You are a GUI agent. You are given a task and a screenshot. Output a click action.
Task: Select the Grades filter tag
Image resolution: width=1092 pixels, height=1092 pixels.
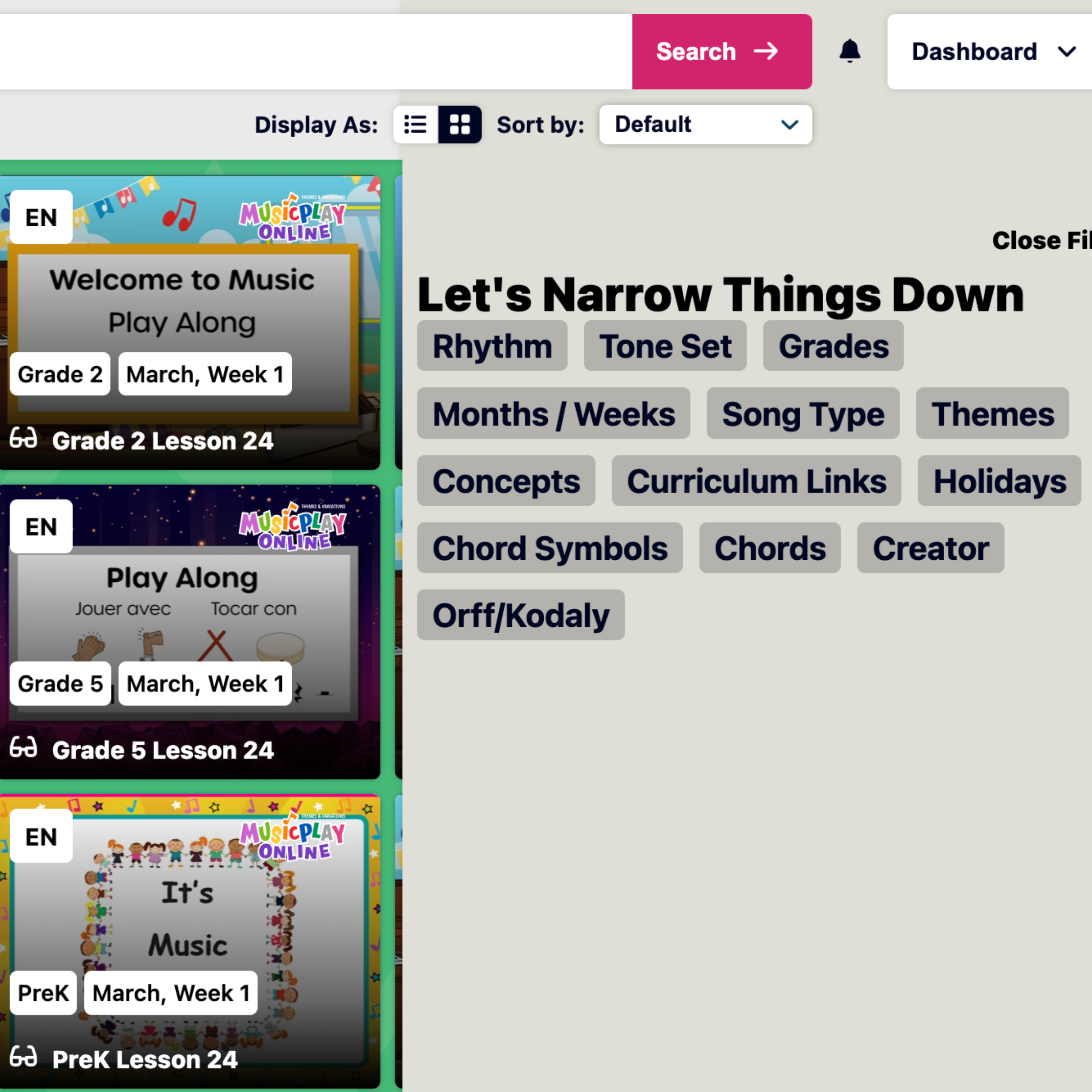(x=833, y=346)
